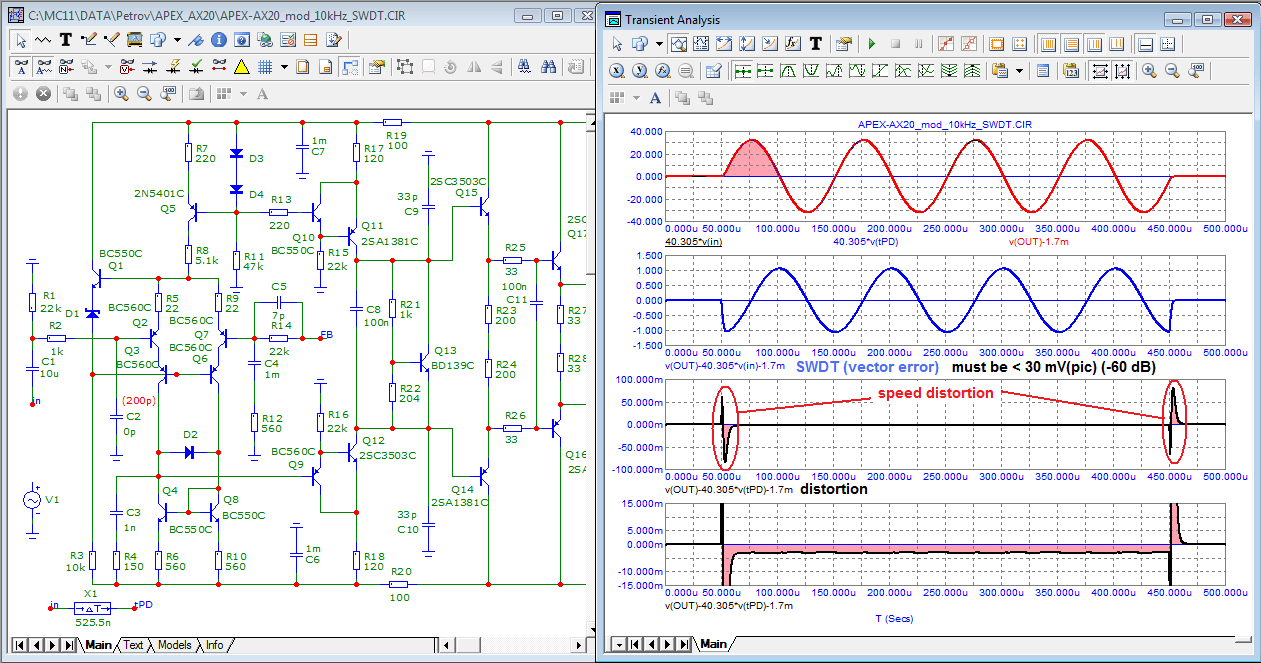Click the fx function tool icon

pos(793,44)
